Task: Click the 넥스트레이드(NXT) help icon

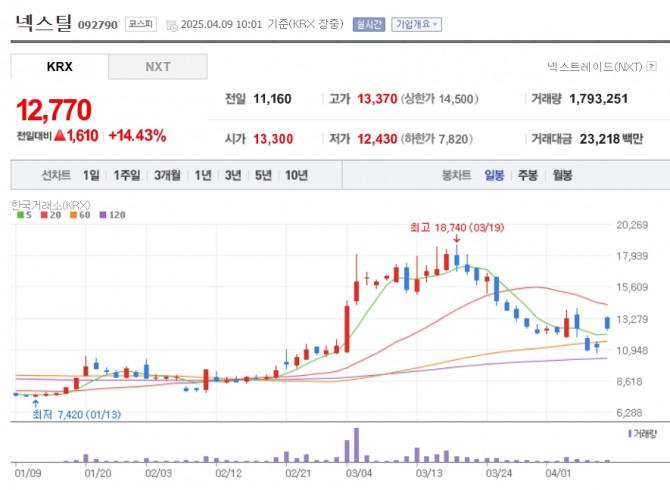Action: 651,67
